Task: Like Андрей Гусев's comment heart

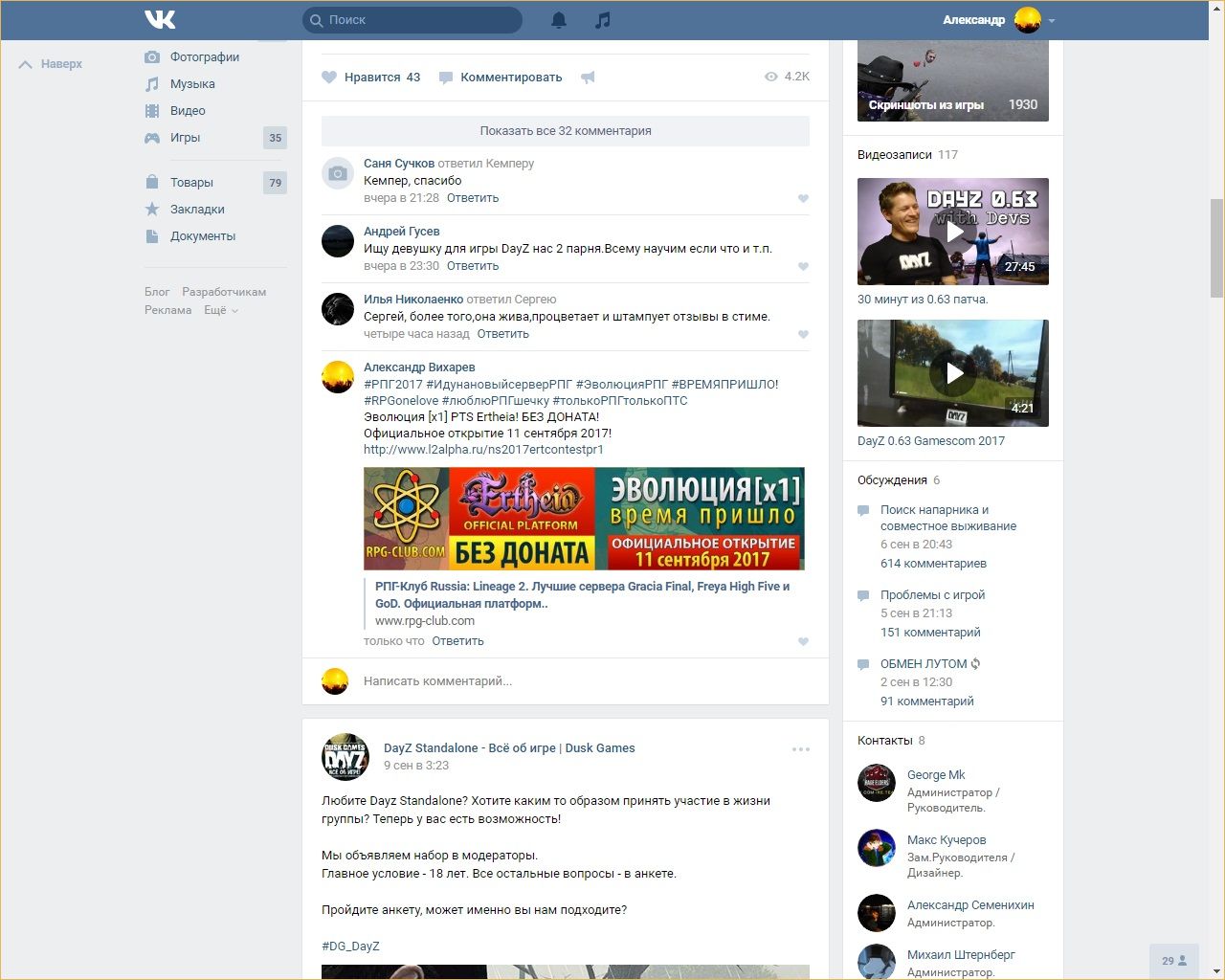Action: [803, 267]
